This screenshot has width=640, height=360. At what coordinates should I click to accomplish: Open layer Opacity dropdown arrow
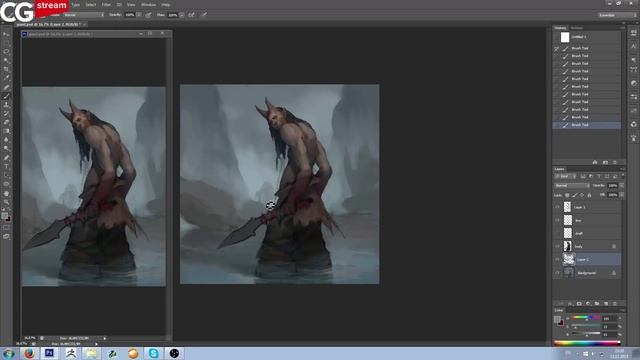(x=621, y=186)
